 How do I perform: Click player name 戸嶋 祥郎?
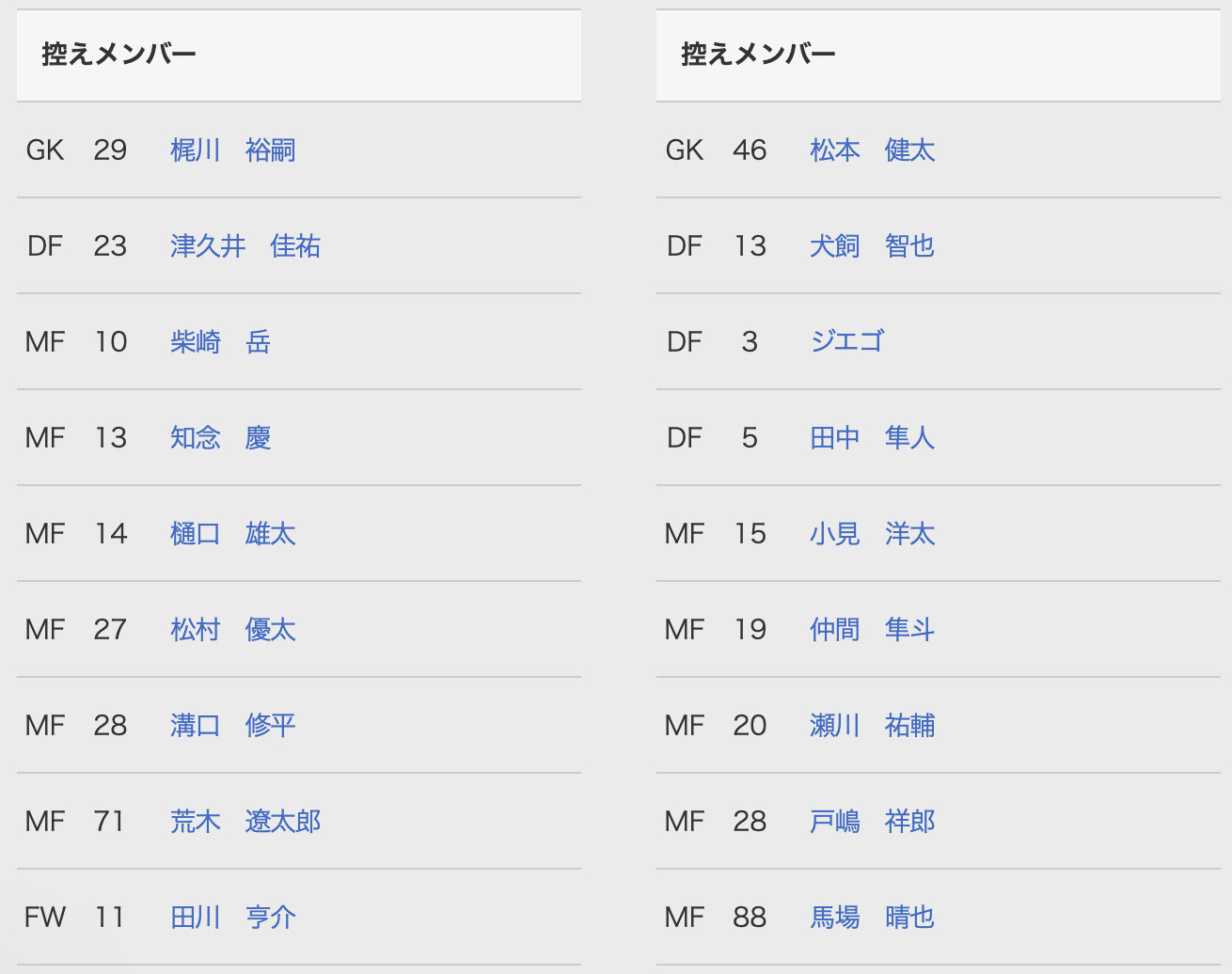[x=873, y=822]
